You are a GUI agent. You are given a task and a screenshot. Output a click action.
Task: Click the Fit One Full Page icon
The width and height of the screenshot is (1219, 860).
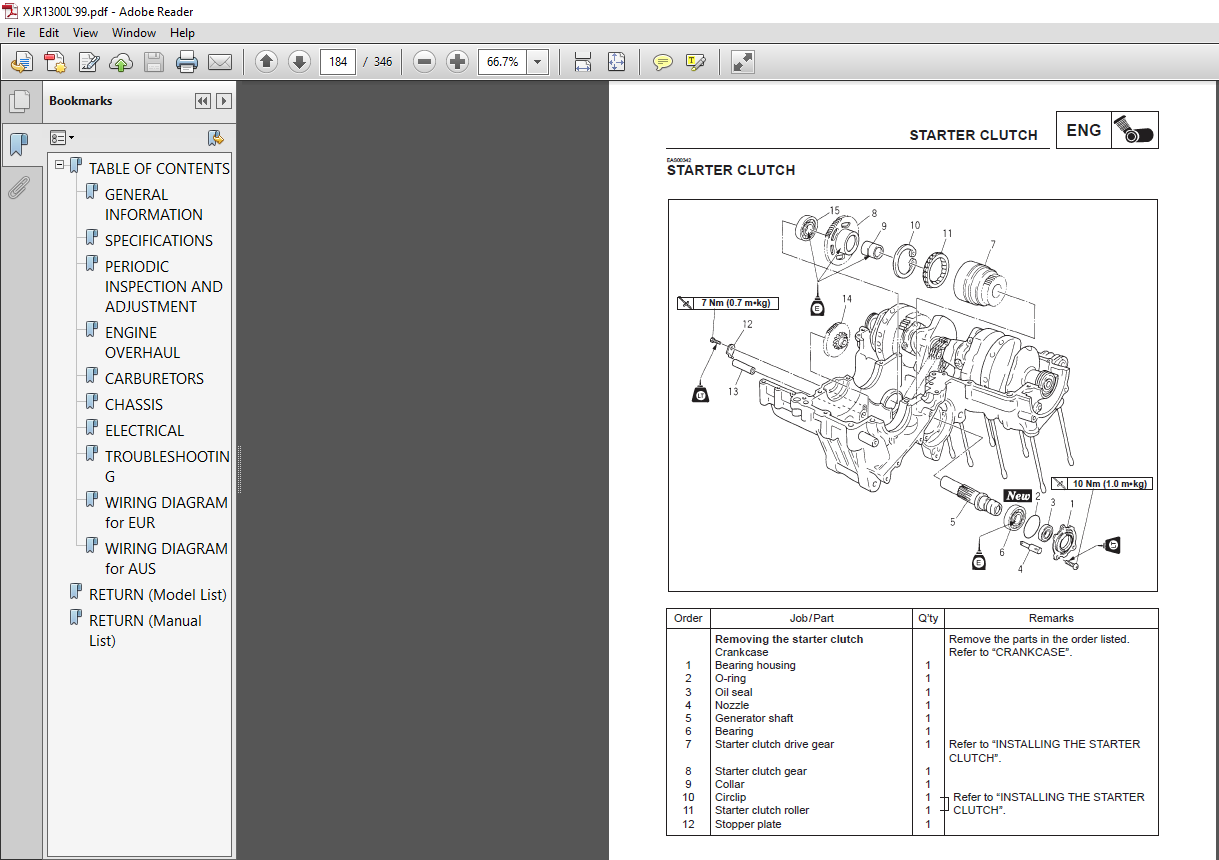coord(616,62)
